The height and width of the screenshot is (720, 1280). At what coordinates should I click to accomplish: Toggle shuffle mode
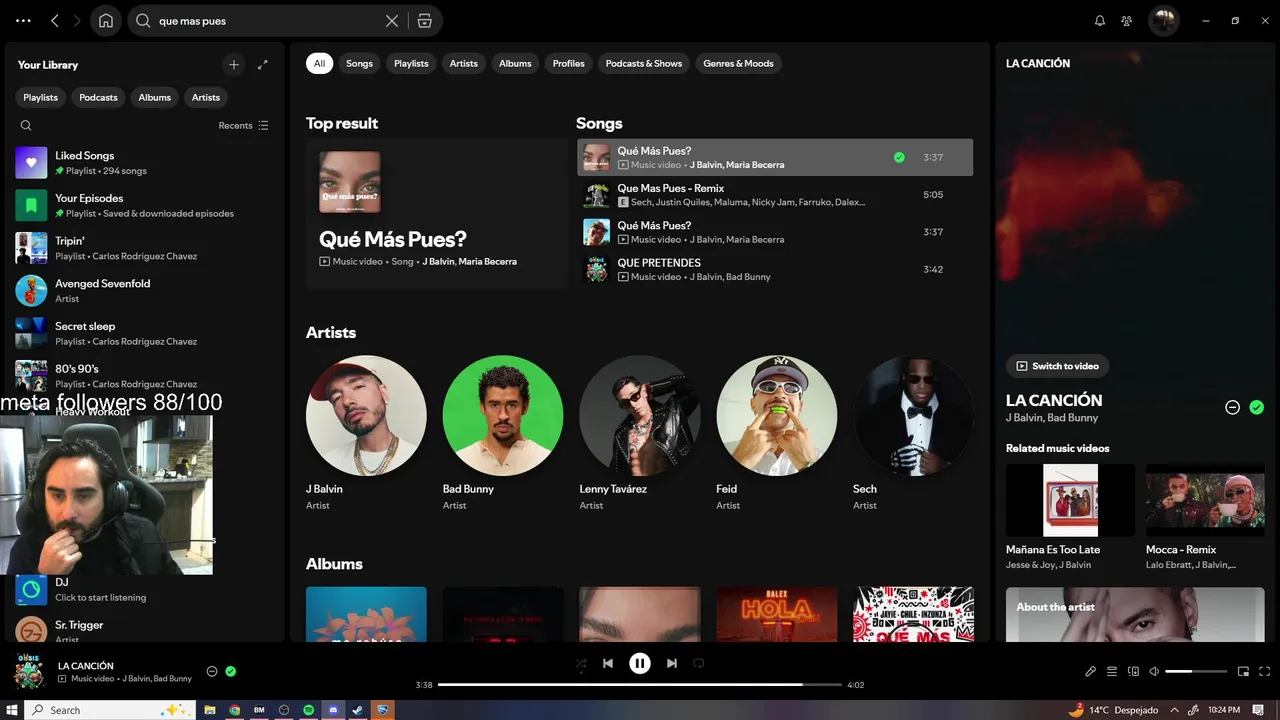click(581, 663)
